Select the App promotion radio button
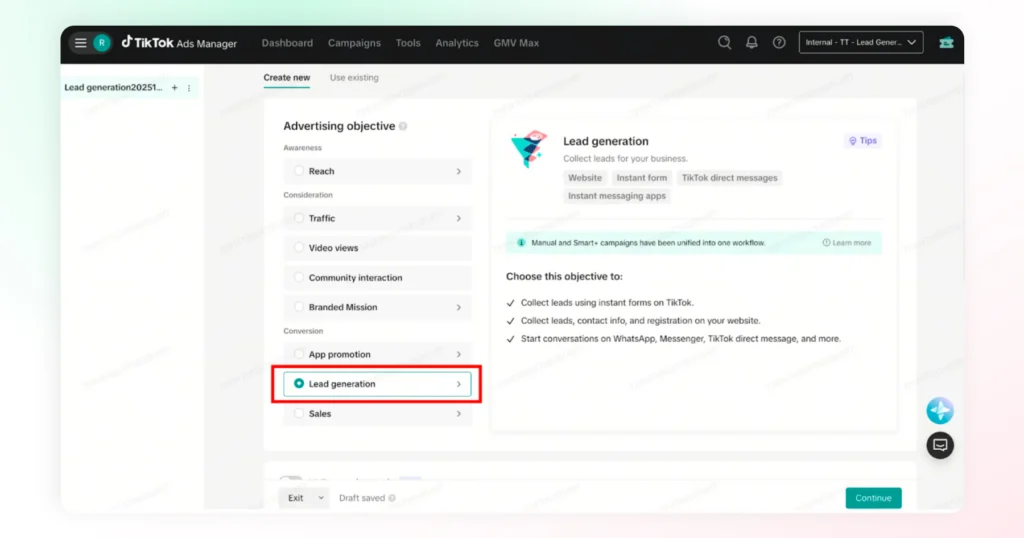Screen dimensions: 1024x538 pos(298,354)
